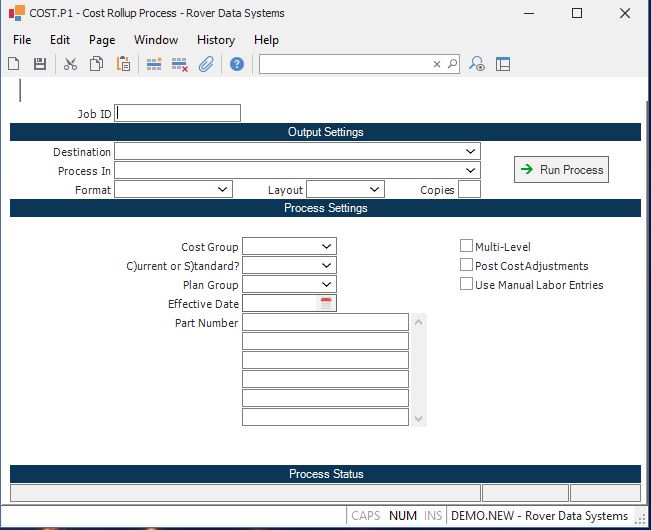Open attachments with the paperclip icon

tap(206, 64)
